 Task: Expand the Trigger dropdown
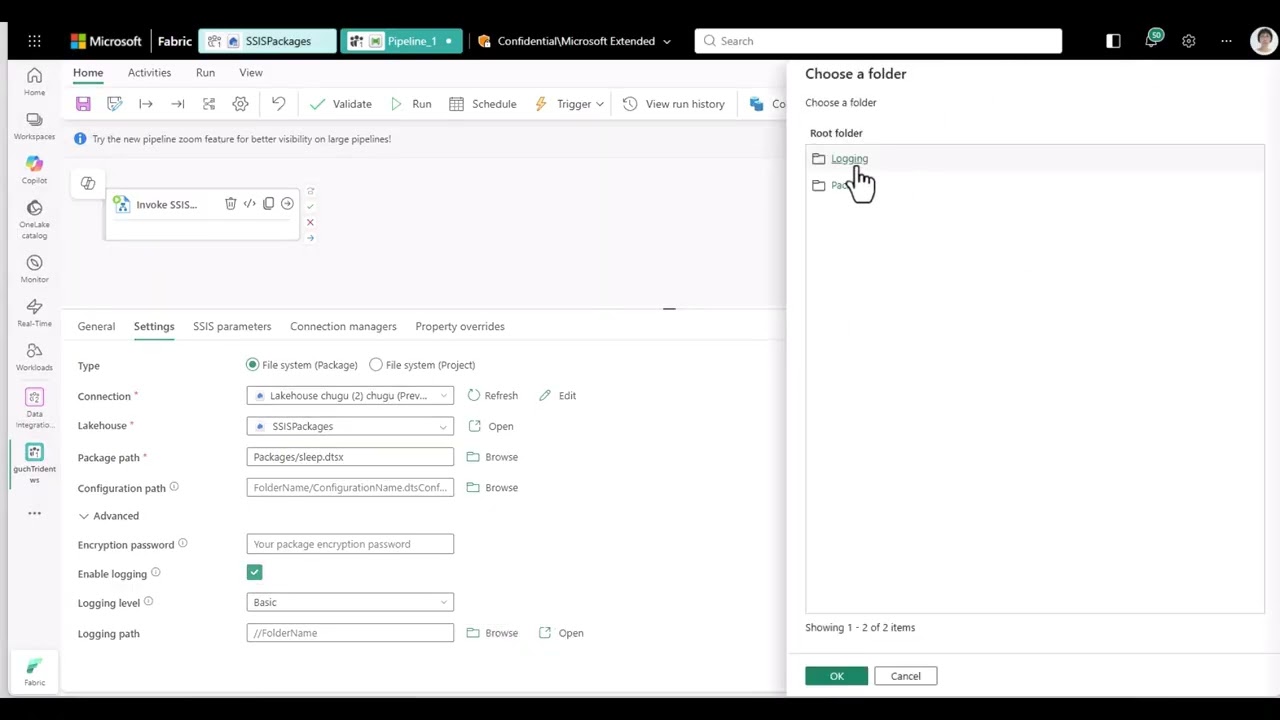[569, 104]
